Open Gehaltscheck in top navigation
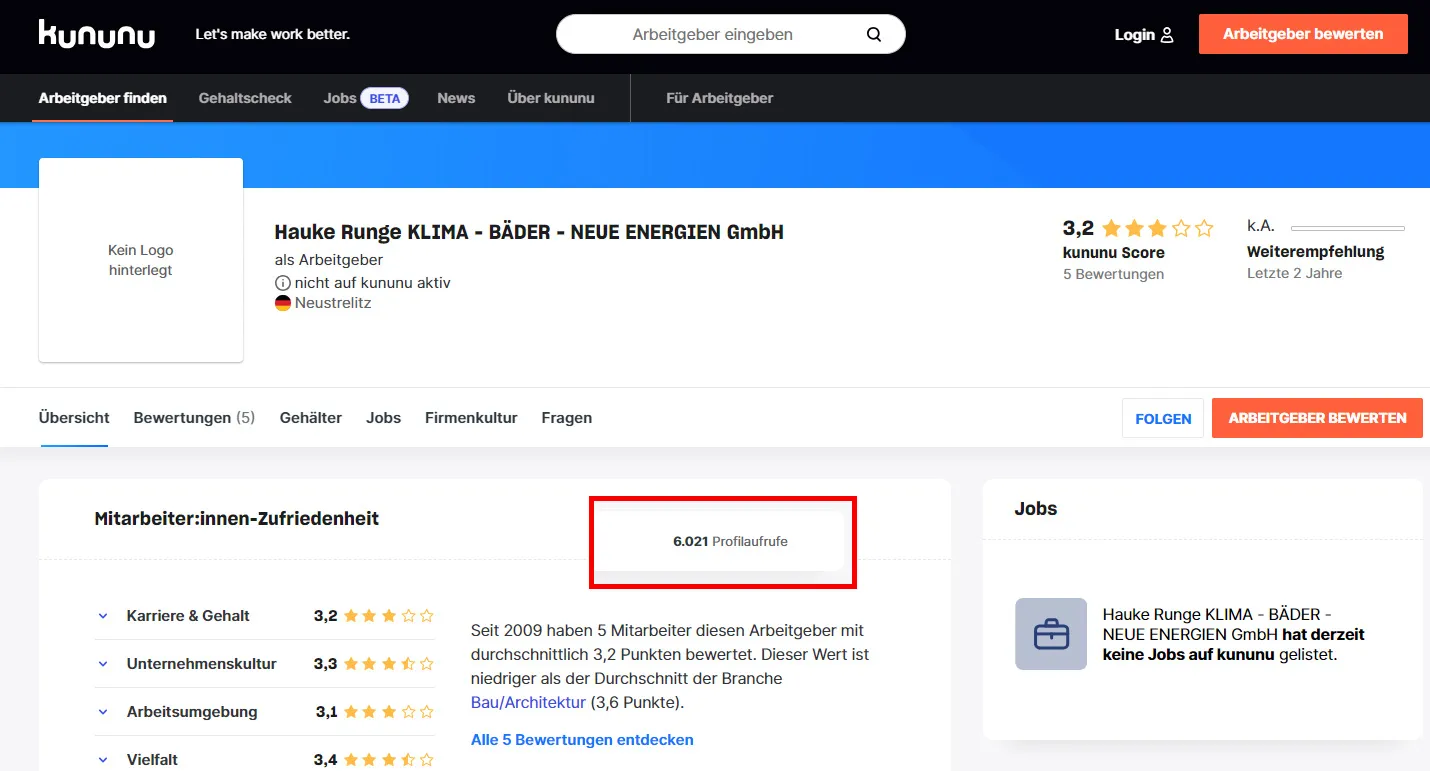This screenshot has height=771, width=1430. pos(245,98)
